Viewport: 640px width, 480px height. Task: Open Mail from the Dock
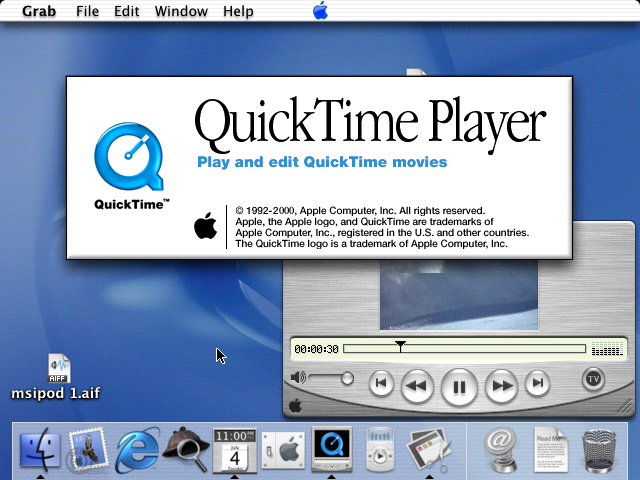coord(88,449)
